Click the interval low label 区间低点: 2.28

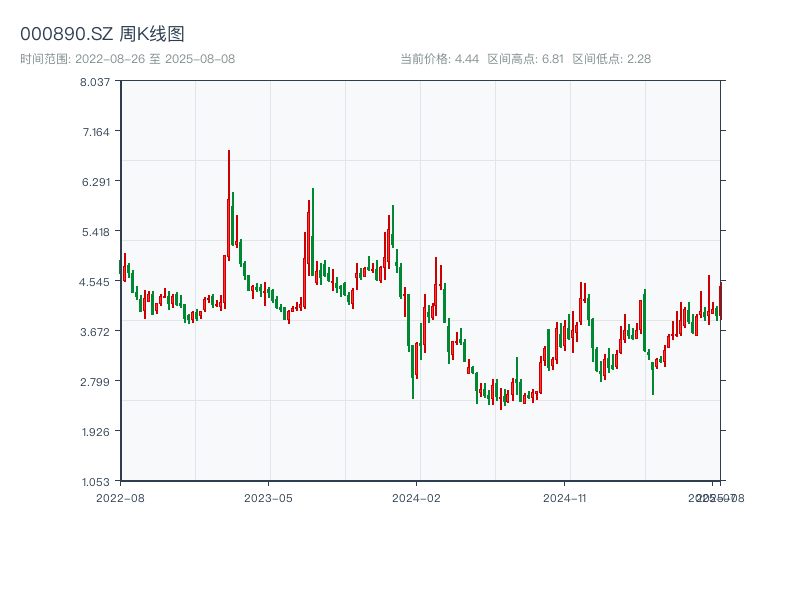click(612, 59)
